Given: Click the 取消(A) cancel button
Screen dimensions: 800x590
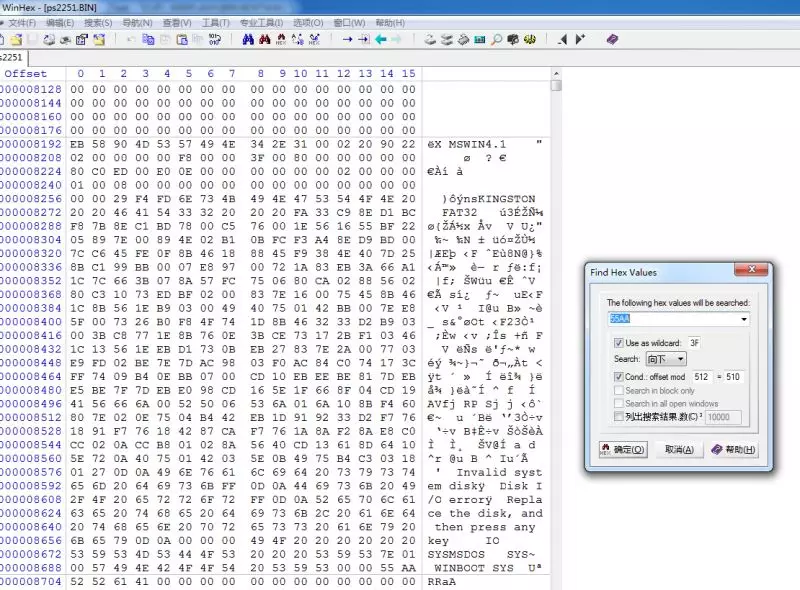Looking at the screenshot, I should (x=679, y=449).
